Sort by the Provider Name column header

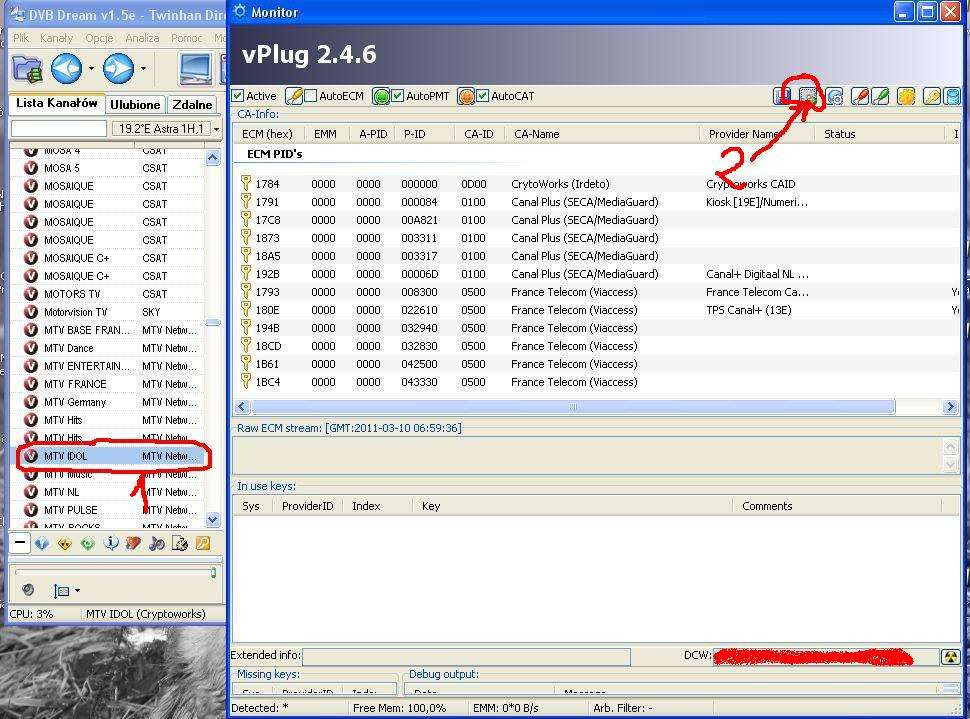[757, 134]
